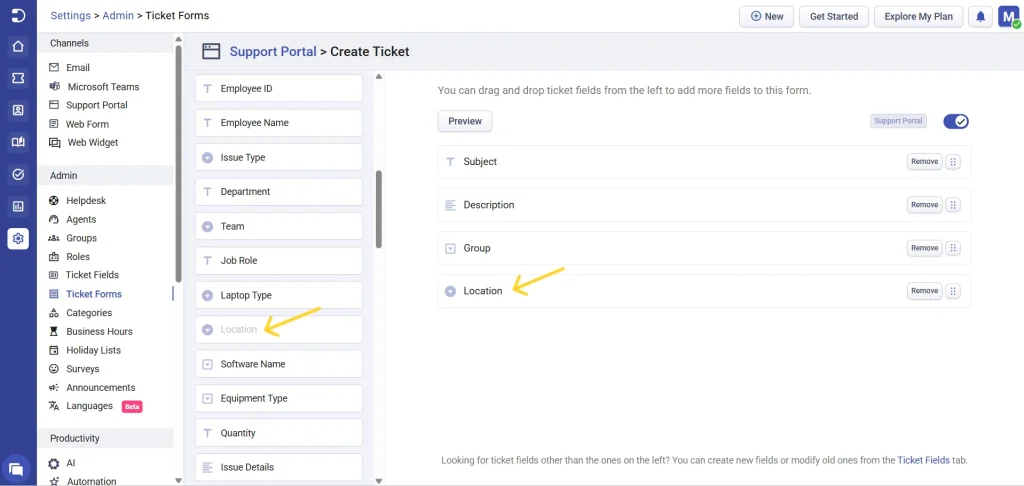Open Ticket Fields in the Admin menu

click(x=92, y=275)
